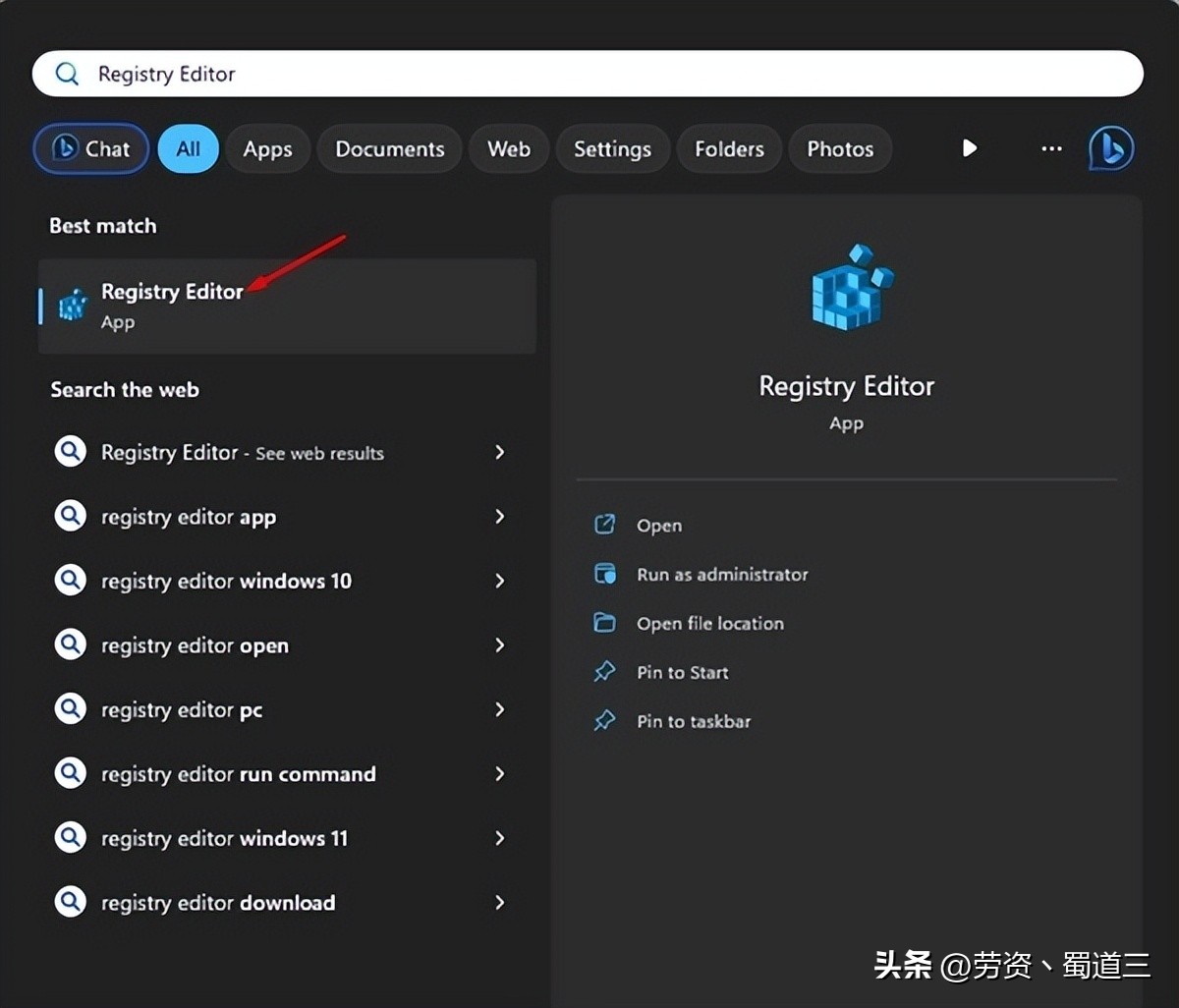Click the play arrow next to the filter tabs
The width and height of the screenshot is (1179, 1008).
pyautogui.click(x=970, y=148)
